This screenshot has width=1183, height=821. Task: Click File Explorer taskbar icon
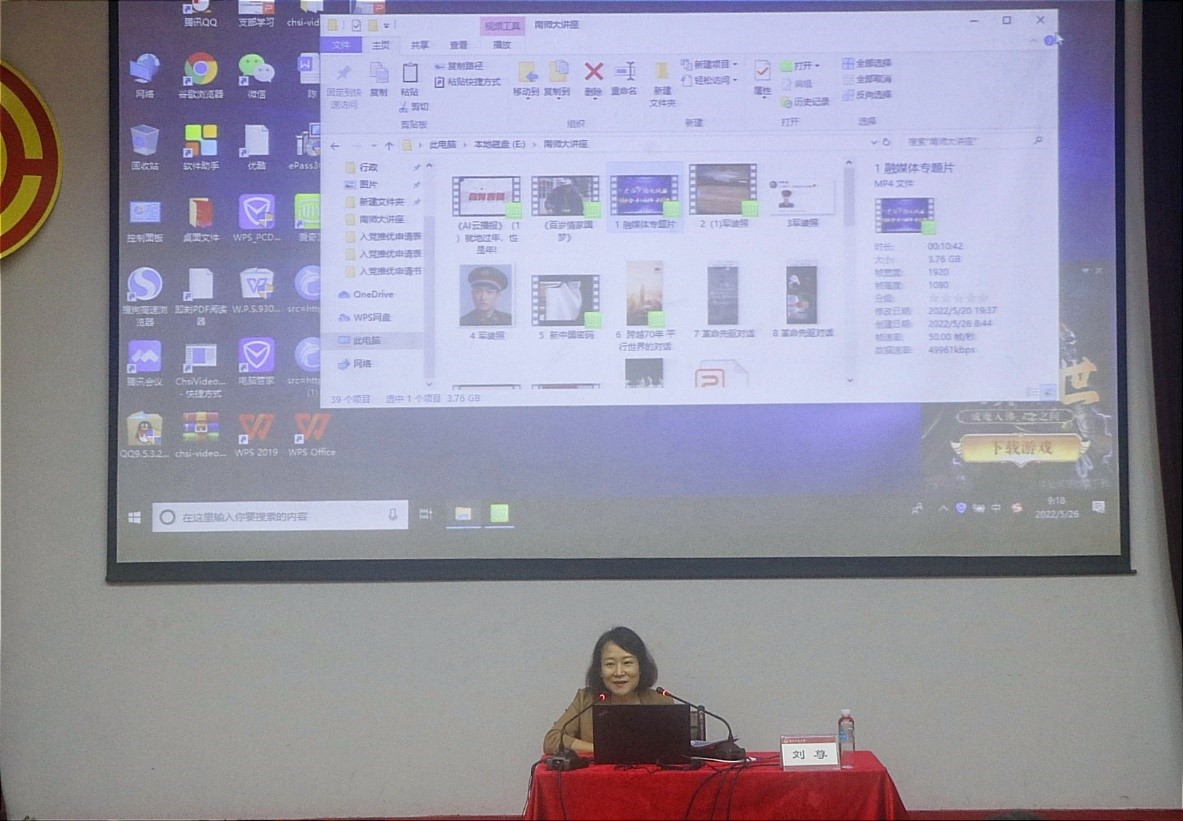coord(462,515)
